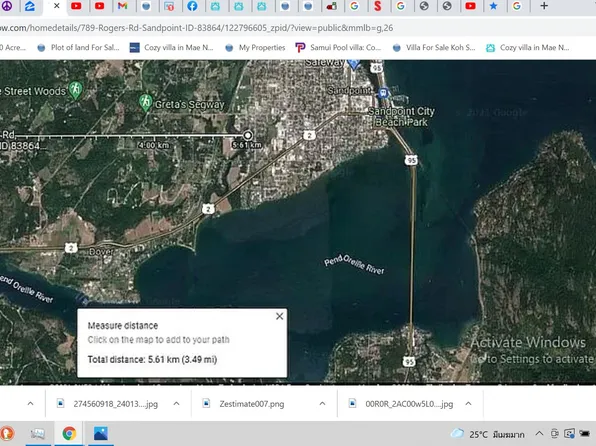
Task: Open the Photos app in taskbar
Action: point(100,433)
